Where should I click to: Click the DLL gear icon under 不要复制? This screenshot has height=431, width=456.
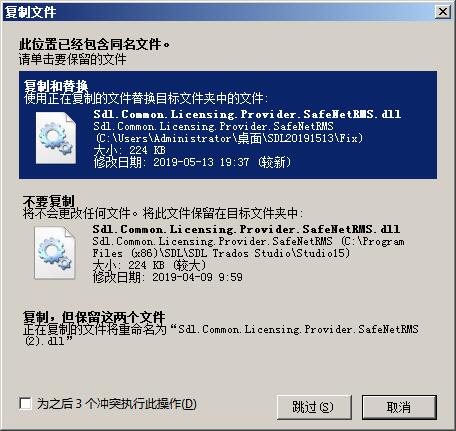pos(55,253)
